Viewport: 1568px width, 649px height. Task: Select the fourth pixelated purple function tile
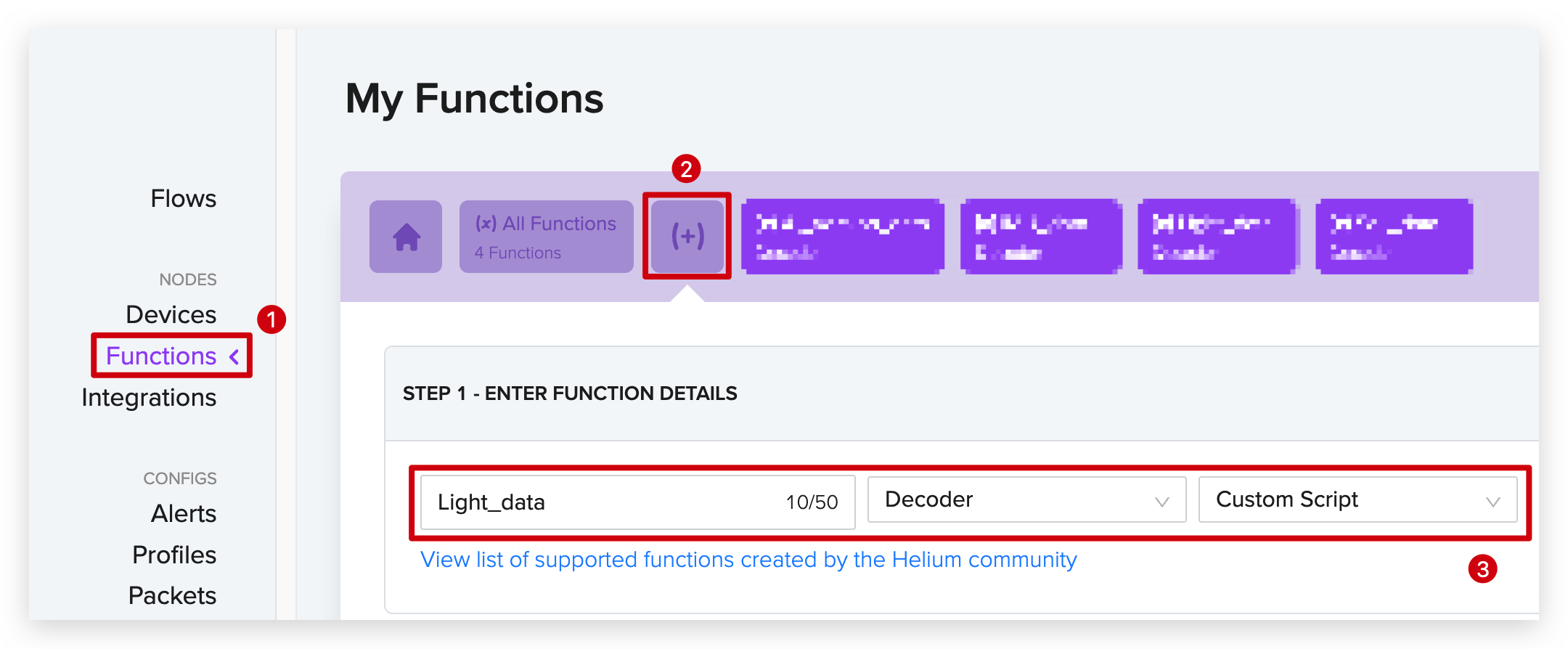coord(1395,237)
